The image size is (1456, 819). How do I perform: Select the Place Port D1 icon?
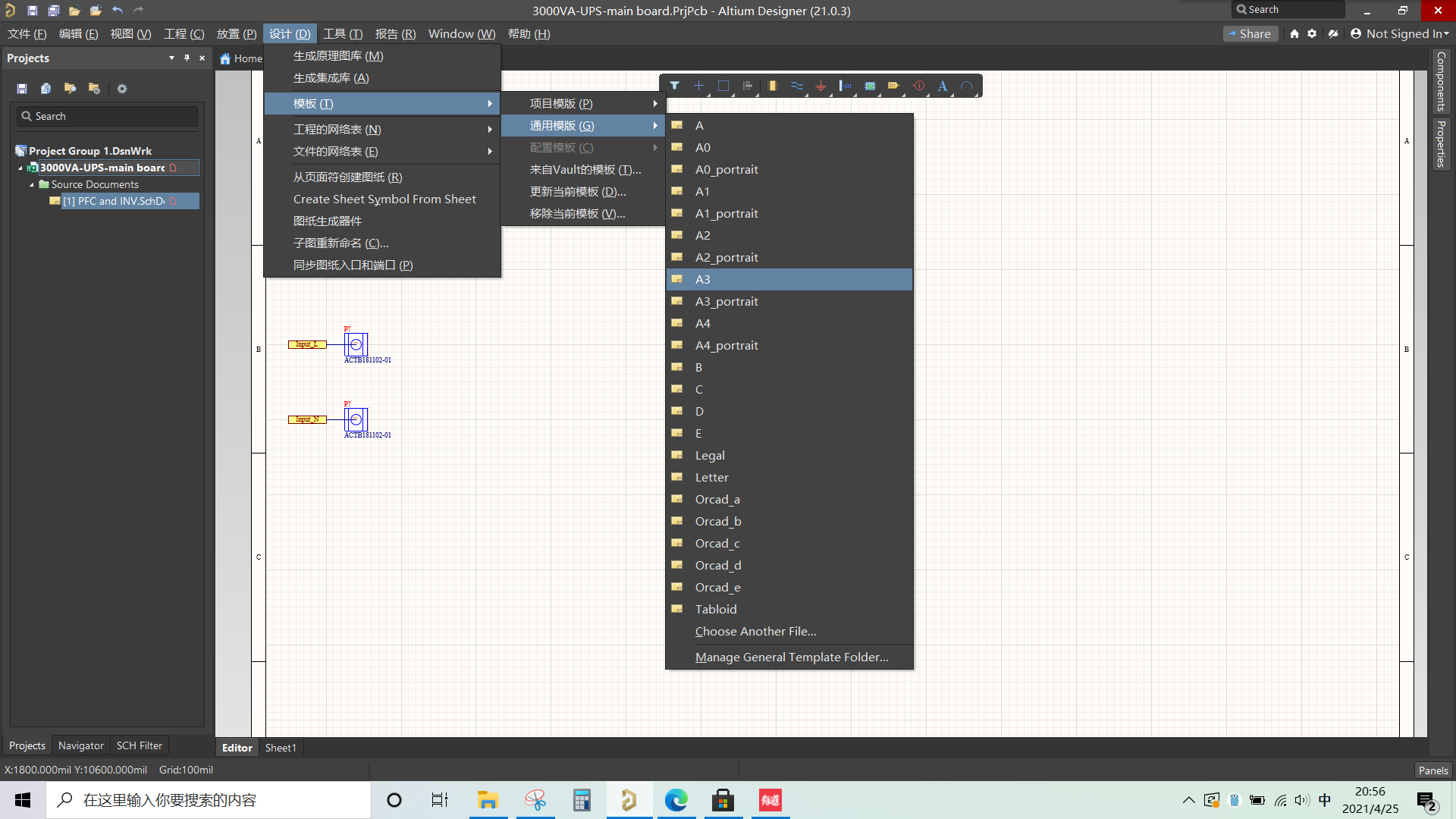(894, 86)
